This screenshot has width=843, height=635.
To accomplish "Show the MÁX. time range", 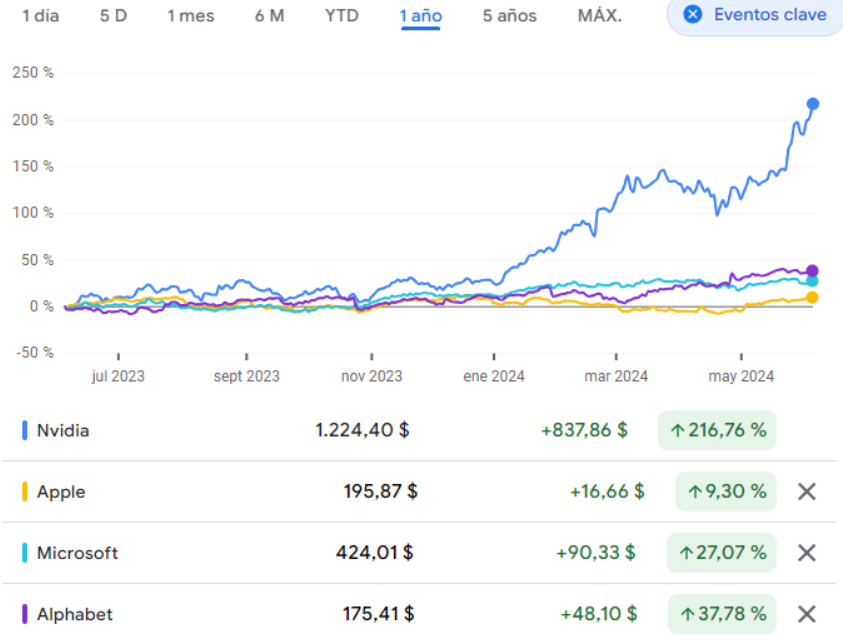I will [599, 16].
